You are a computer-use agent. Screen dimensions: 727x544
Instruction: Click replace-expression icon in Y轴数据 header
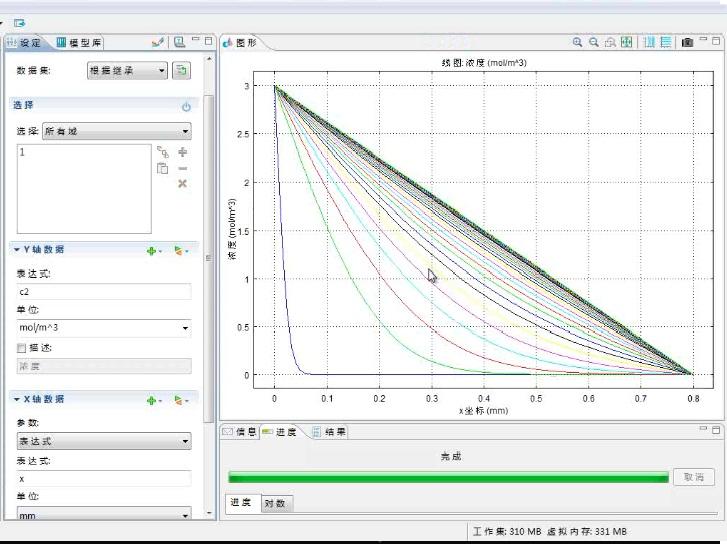181,251
